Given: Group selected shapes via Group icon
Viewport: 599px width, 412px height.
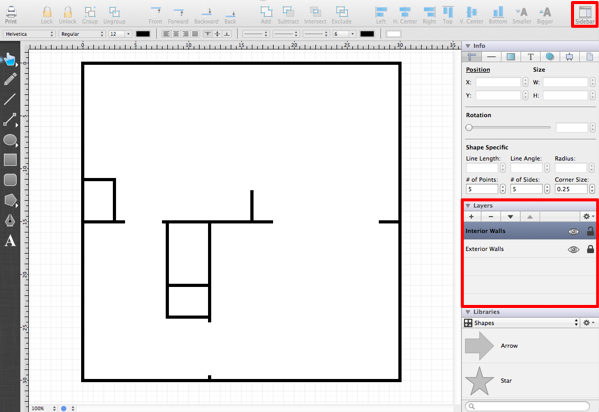Looking at the screenshot, I should pyautogui.click(x=90, y=15).
